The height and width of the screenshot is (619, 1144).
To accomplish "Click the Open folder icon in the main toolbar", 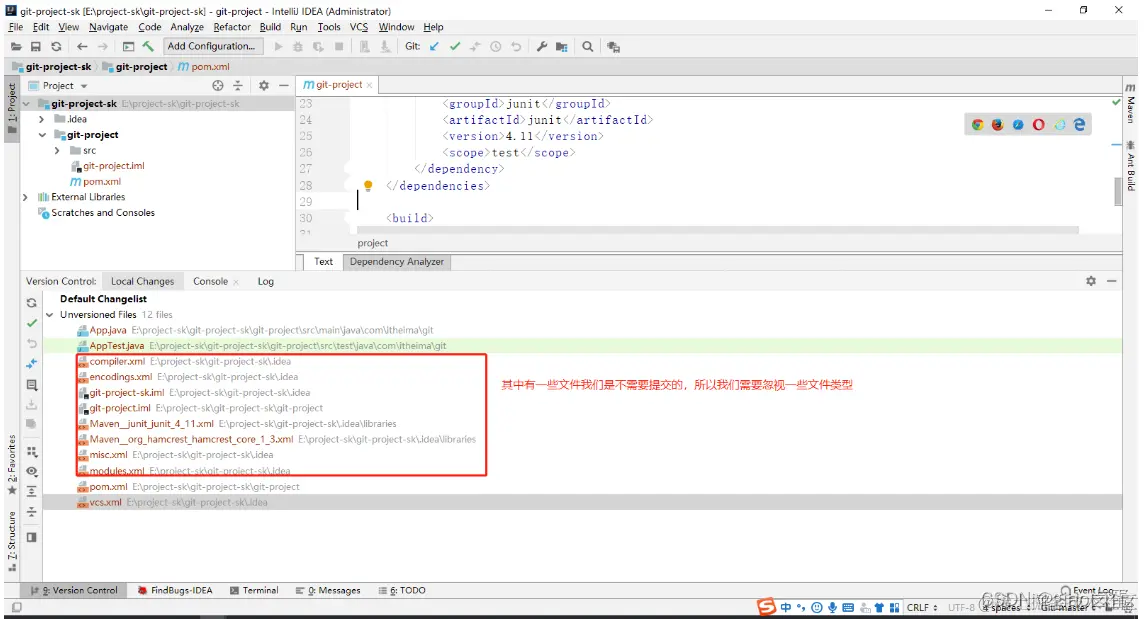I will click(16, 47).
